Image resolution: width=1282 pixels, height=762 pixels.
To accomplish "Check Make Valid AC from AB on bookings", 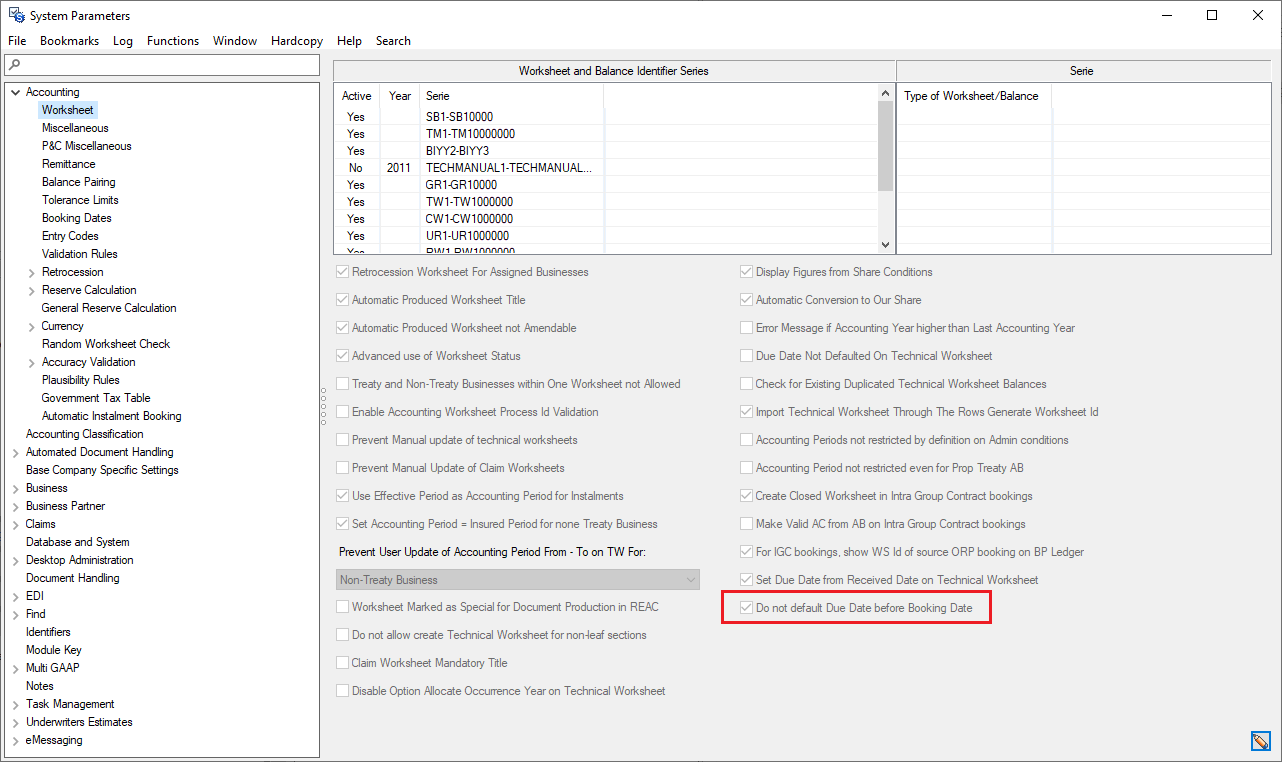I will (746, 524).
